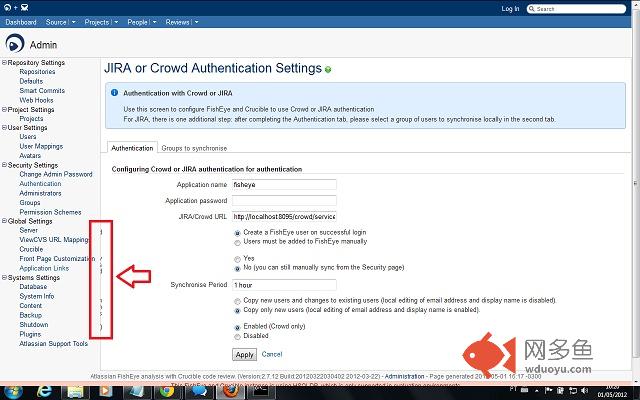Screen dimensions: 640x400
Task: Open the Administration footer link
Action: [x=404, y=376]
